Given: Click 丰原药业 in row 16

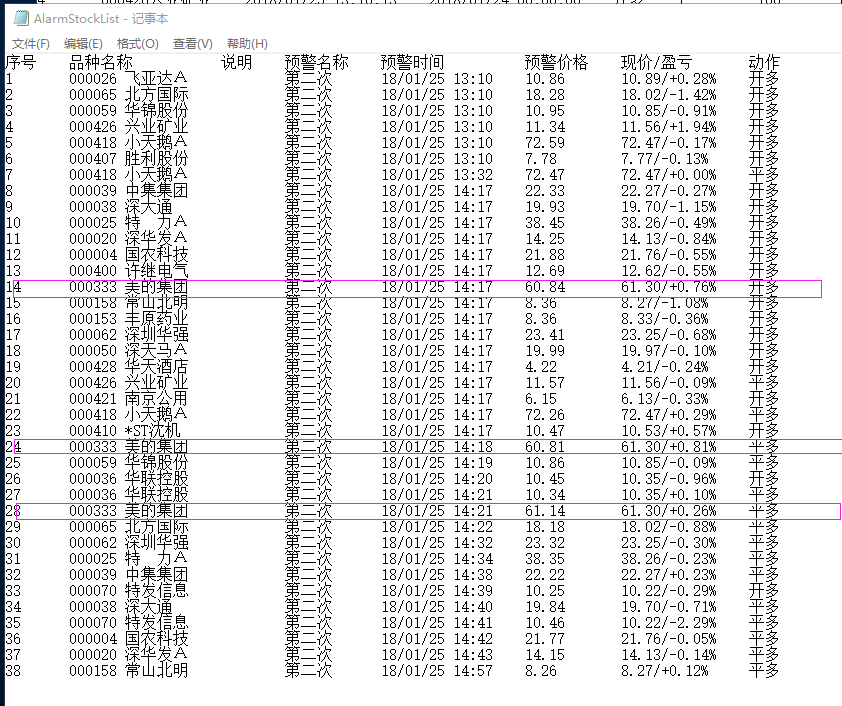Looking at the screenshot, I should coord(156,318).
